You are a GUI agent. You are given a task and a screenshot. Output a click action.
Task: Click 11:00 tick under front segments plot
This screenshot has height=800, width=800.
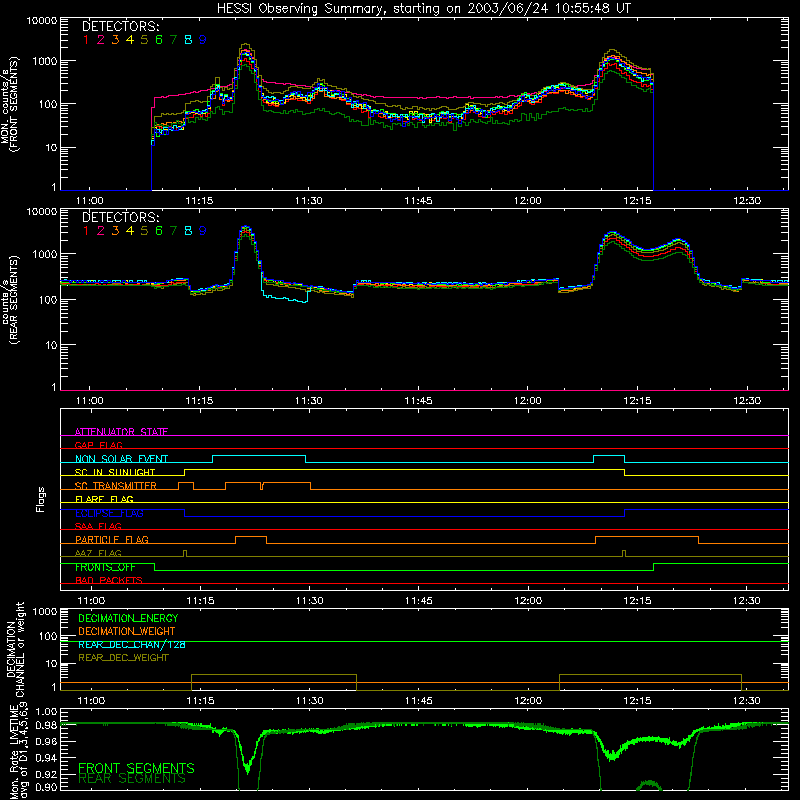[x=90, y=201]
